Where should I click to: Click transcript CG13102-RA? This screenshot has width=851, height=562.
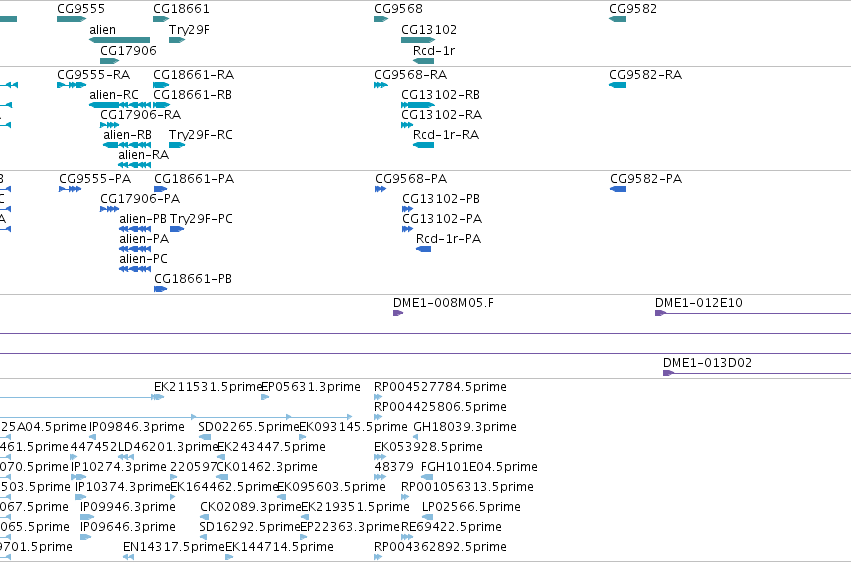[x=407, y=125]
